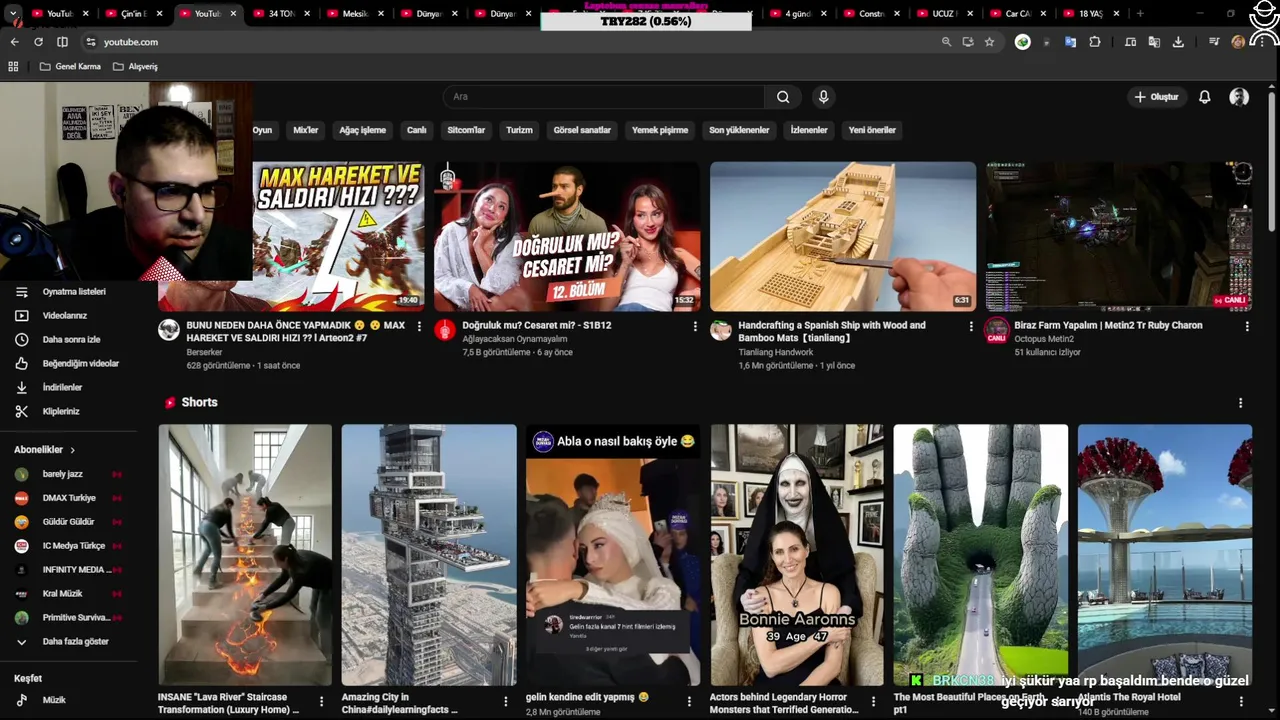Open the Spanish Ship video thumbnail

tap(843, 236)
